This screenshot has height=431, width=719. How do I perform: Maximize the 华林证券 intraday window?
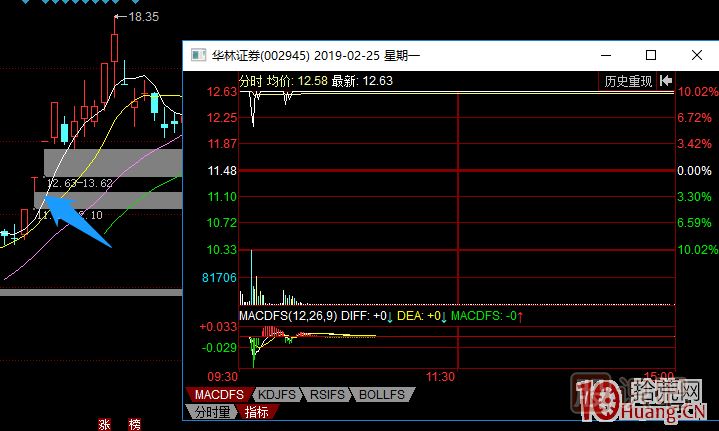point(651,56)
